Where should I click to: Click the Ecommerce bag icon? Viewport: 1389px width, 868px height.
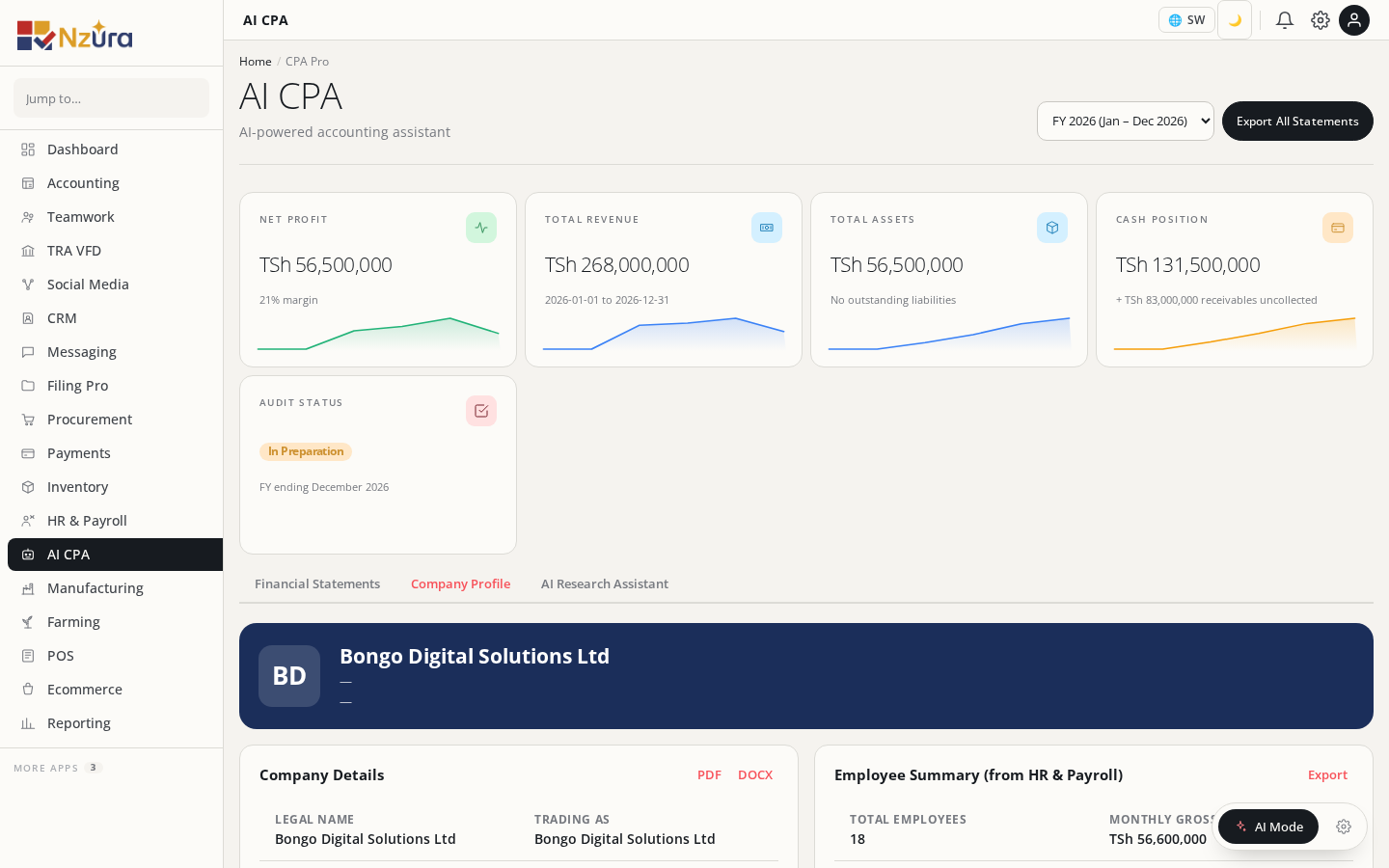tap(28, 690)
